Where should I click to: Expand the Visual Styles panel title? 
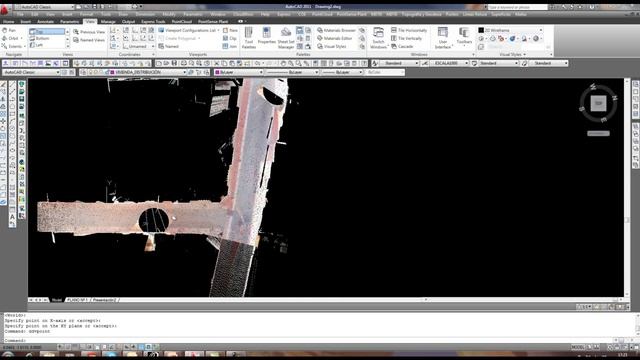(512, 54)
